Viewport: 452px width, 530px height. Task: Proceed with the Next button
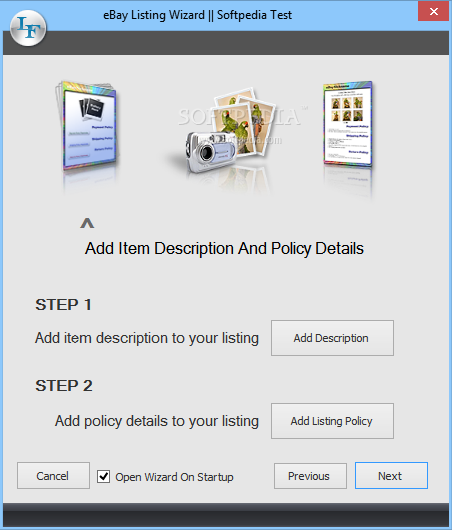pyautogui.click(x=391, y=476)
